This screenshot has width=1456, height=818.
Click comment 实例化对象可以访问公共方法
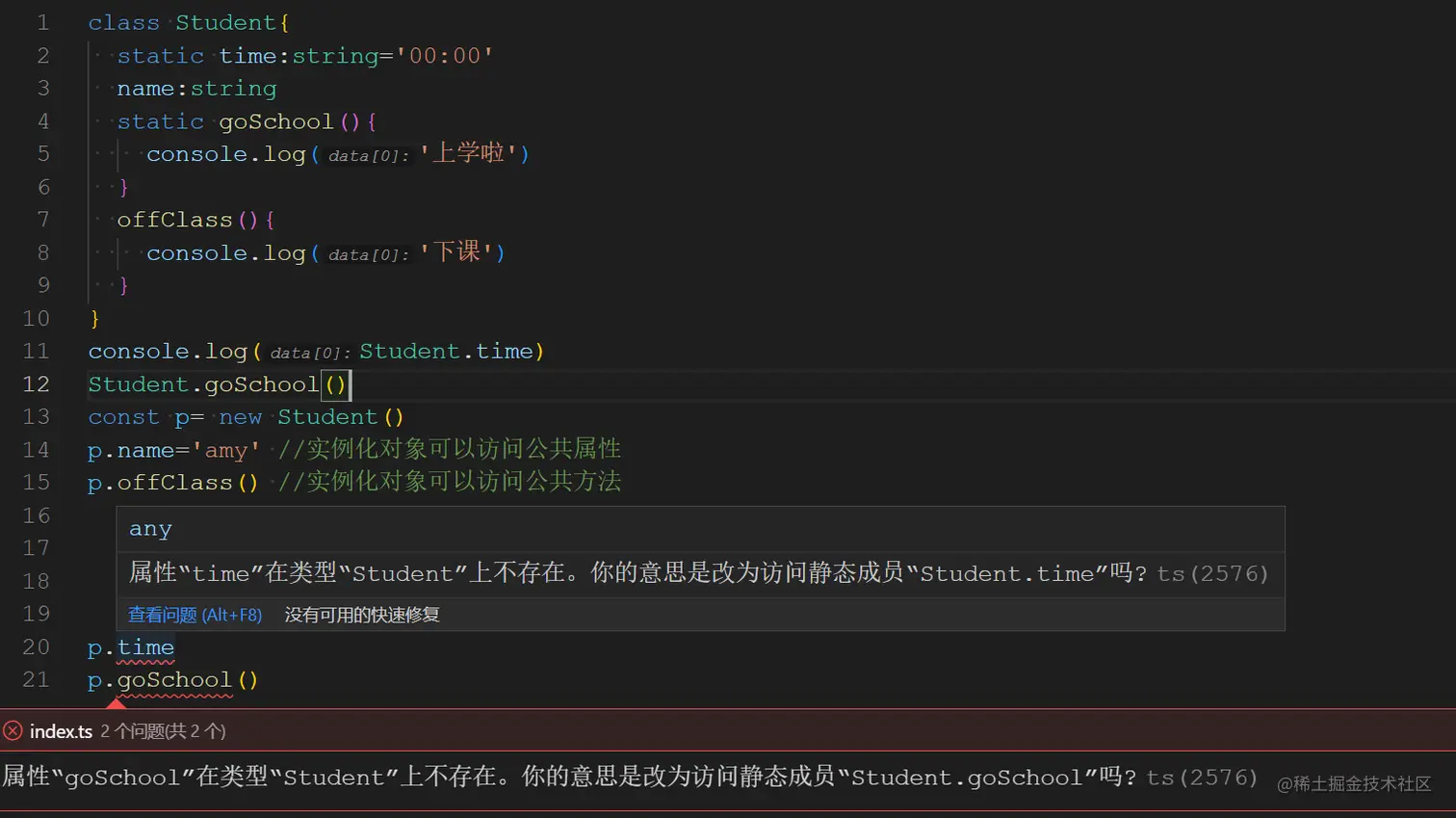[x=450, y=482]
